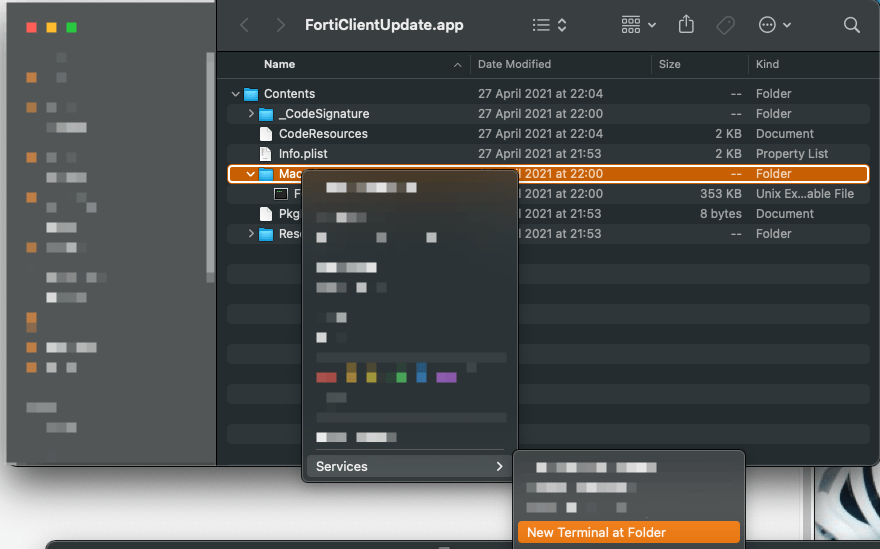Pick the red tag color
This screenshot has width=880, height=549.
[326, 377]
